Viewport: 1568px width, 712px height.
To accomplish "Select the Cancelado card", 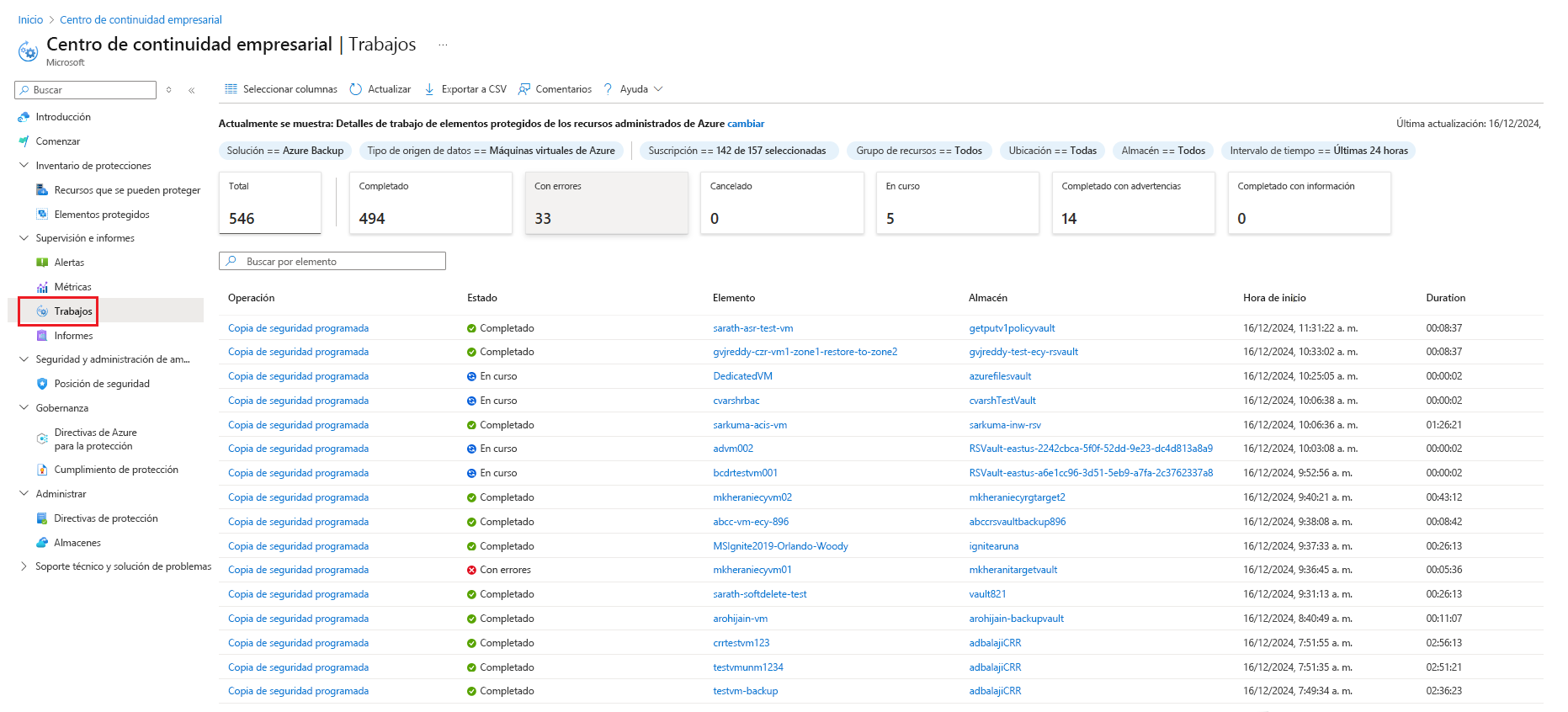I will (x=783, y=203).
